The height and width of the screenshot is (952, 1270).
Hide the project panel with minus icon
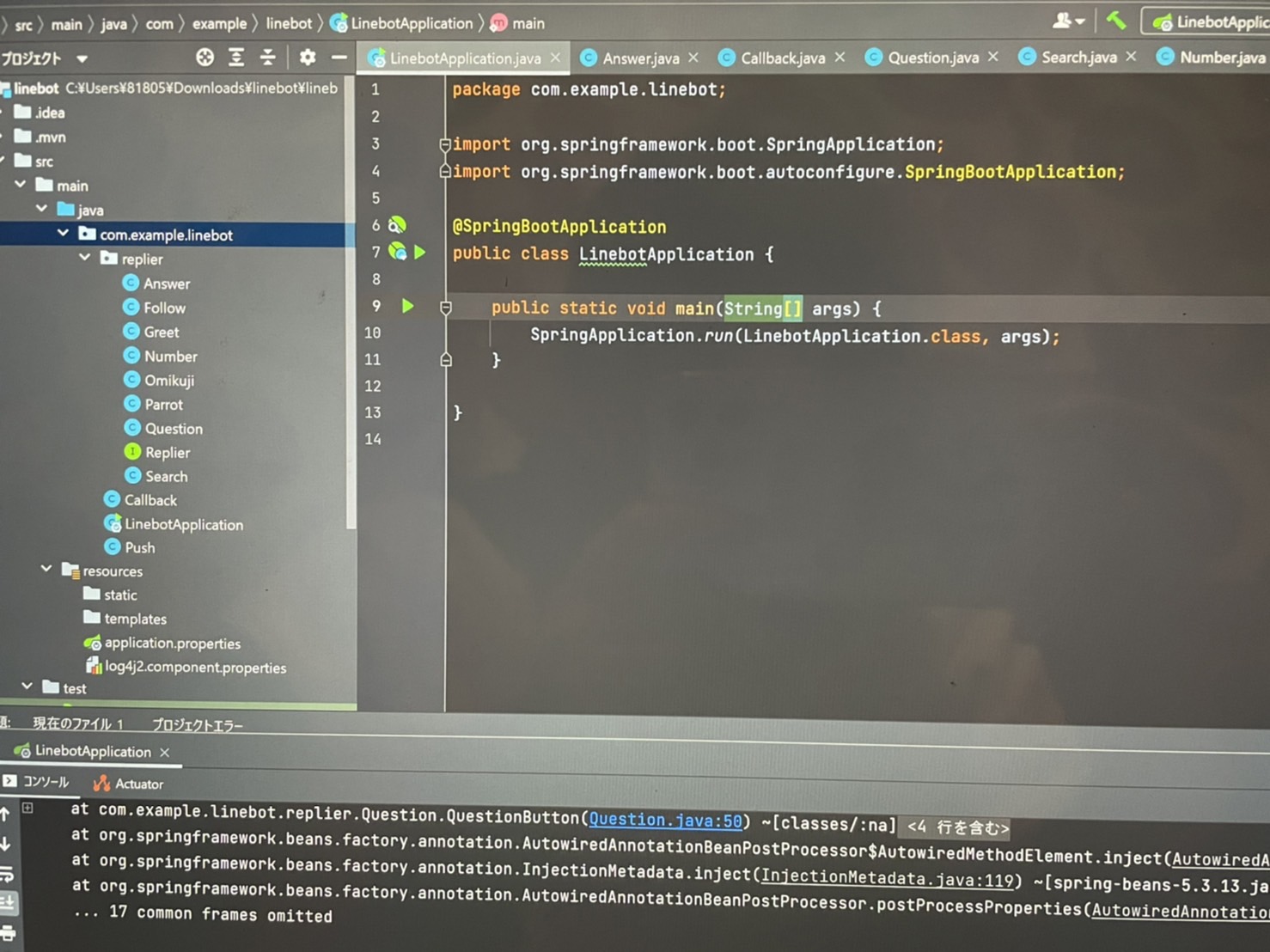(x=339, y=58)
